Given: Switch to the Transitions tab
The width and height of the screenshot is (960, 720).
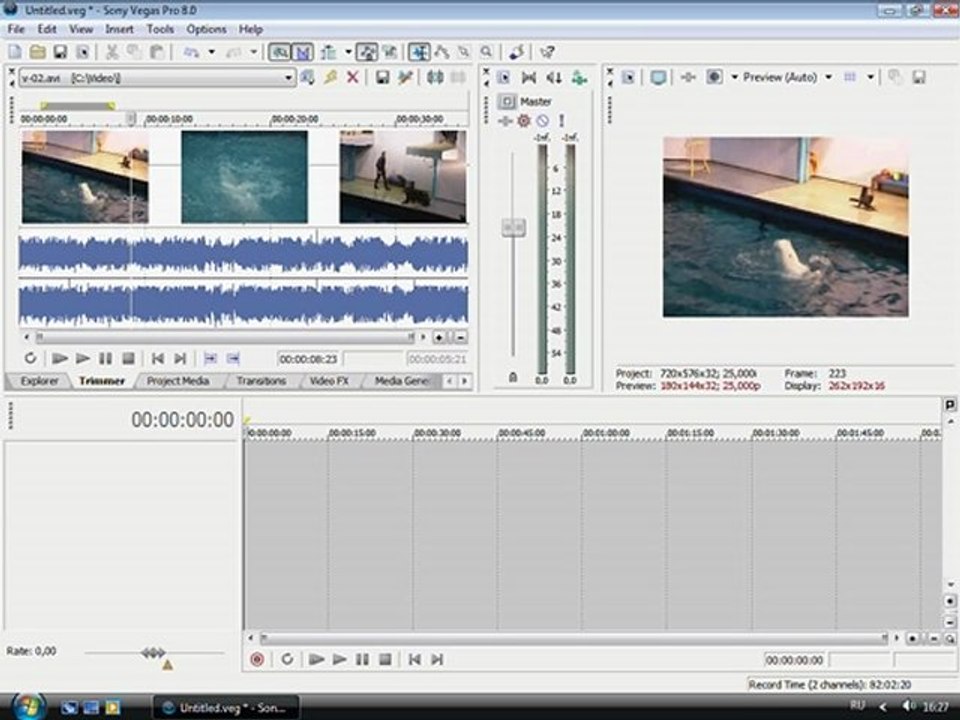Looking at the screenshot, I should coord(261,381).
